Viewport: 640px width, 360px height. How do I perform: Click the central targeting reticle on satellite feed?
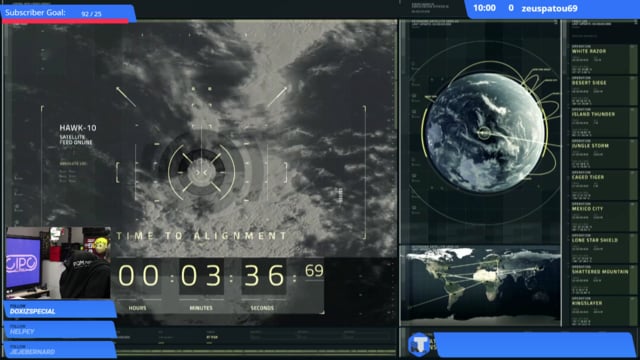[202, 172]
